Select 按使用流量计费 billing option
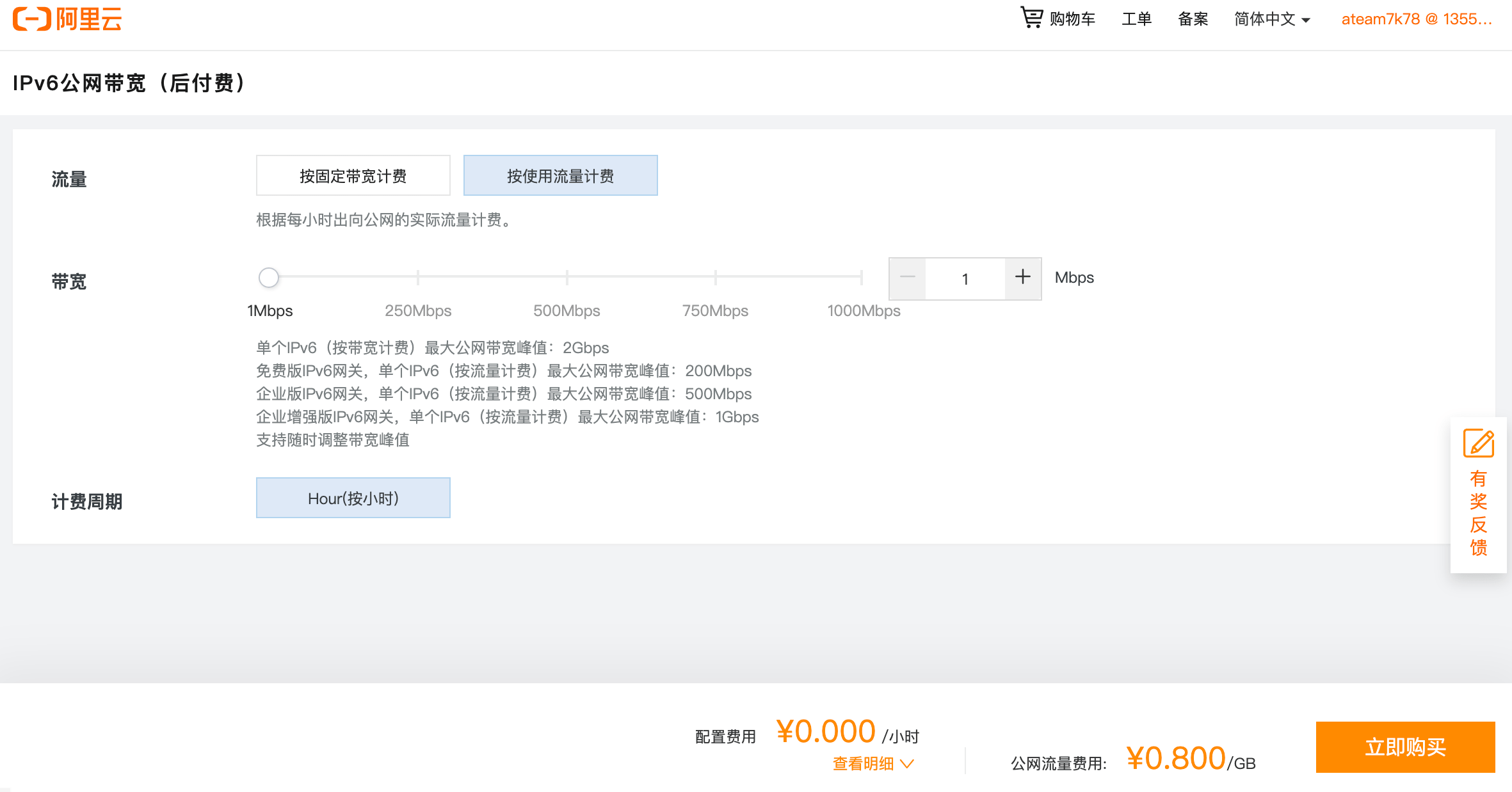 (560, 176)
